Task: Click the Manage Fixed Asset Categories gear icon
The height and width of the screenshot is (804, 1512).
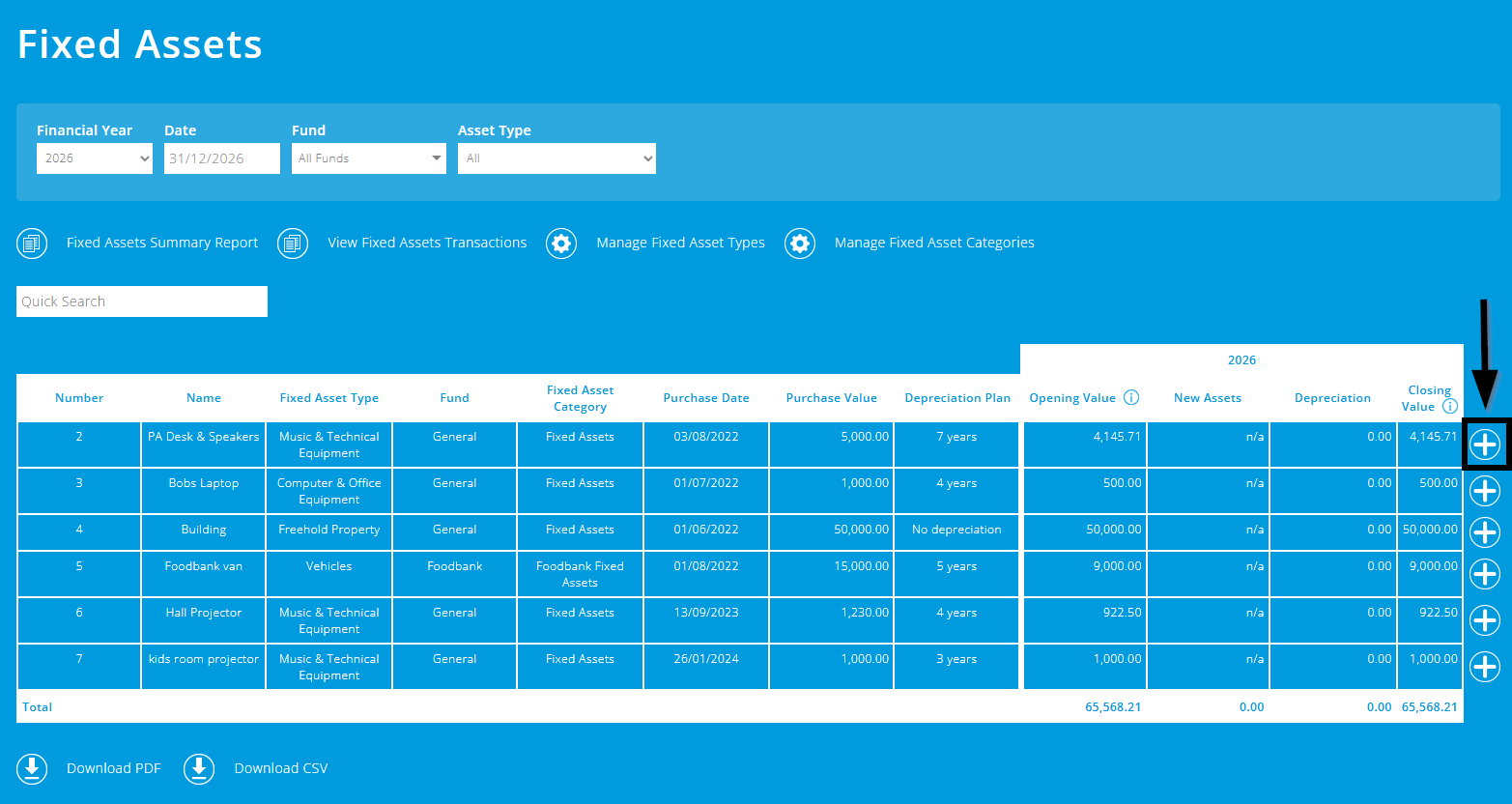Action: pyautogui.click(x=800, y=243)
